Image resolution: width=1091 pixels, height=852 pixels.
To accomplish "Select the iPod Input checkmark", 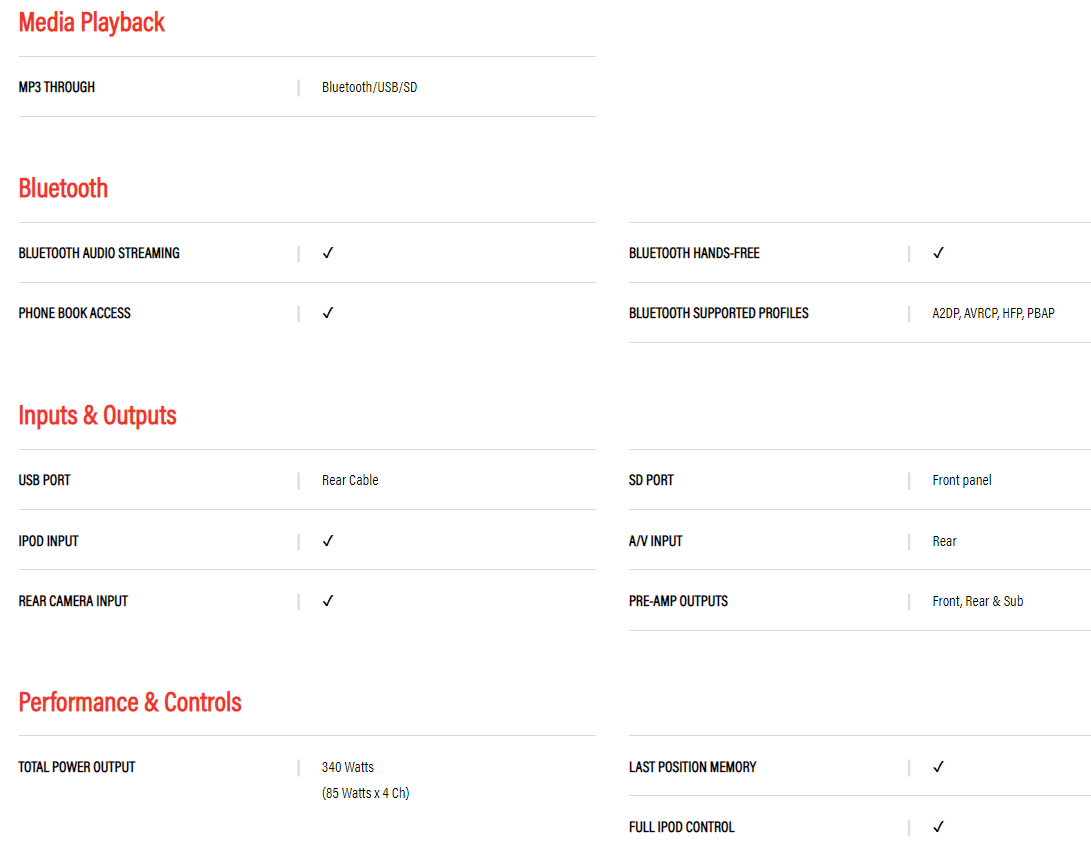I will 328,541.
